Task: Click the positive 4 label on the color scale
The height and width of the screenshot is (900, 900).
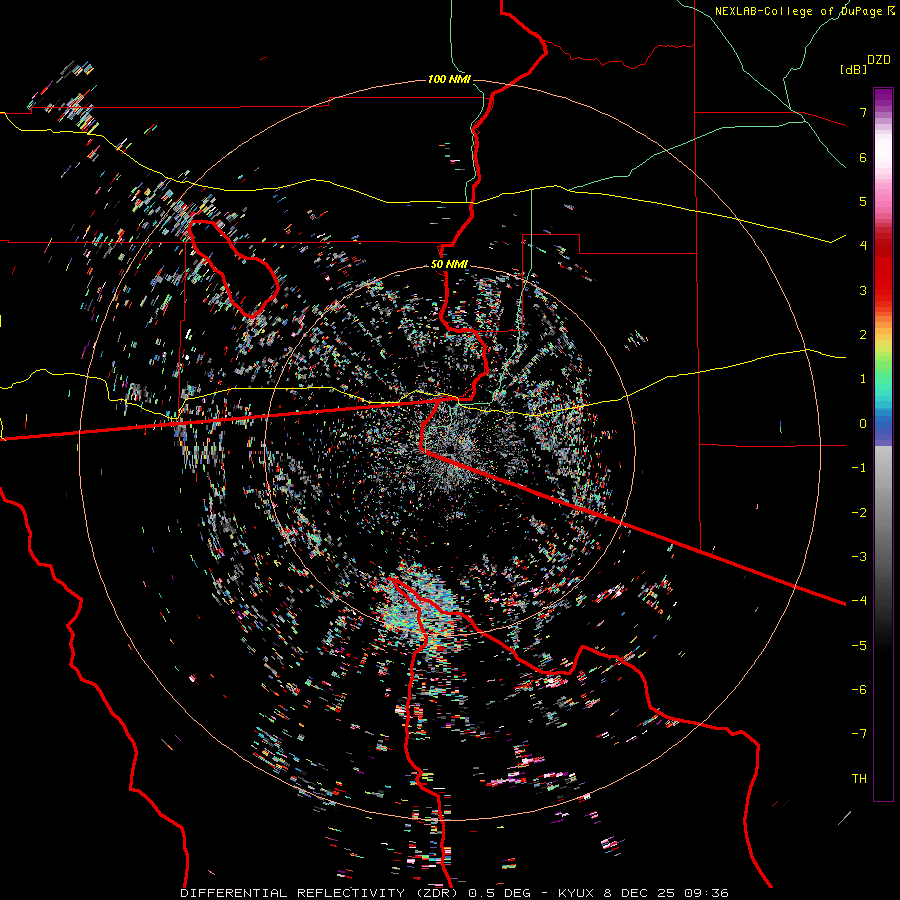Action: click(863, 246)
